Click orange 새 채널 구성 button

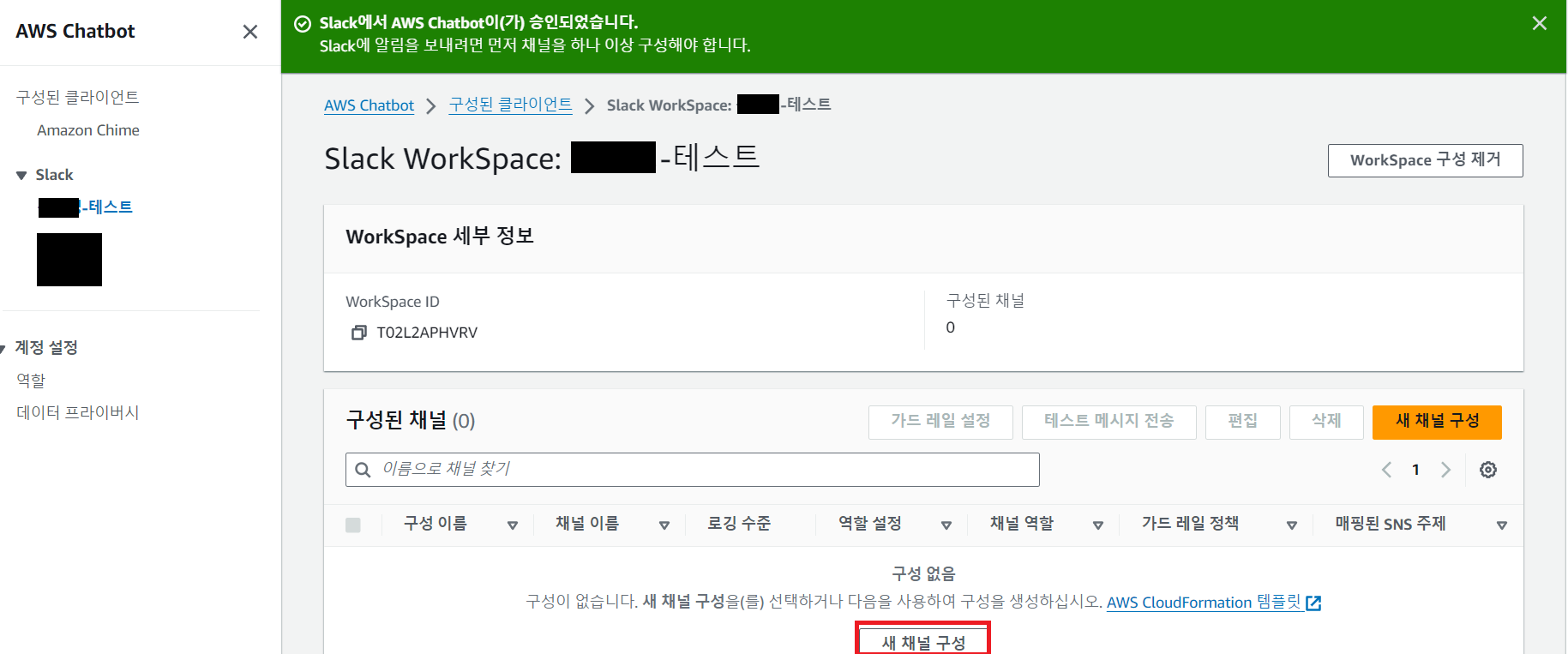click(x=1437, y=422)
